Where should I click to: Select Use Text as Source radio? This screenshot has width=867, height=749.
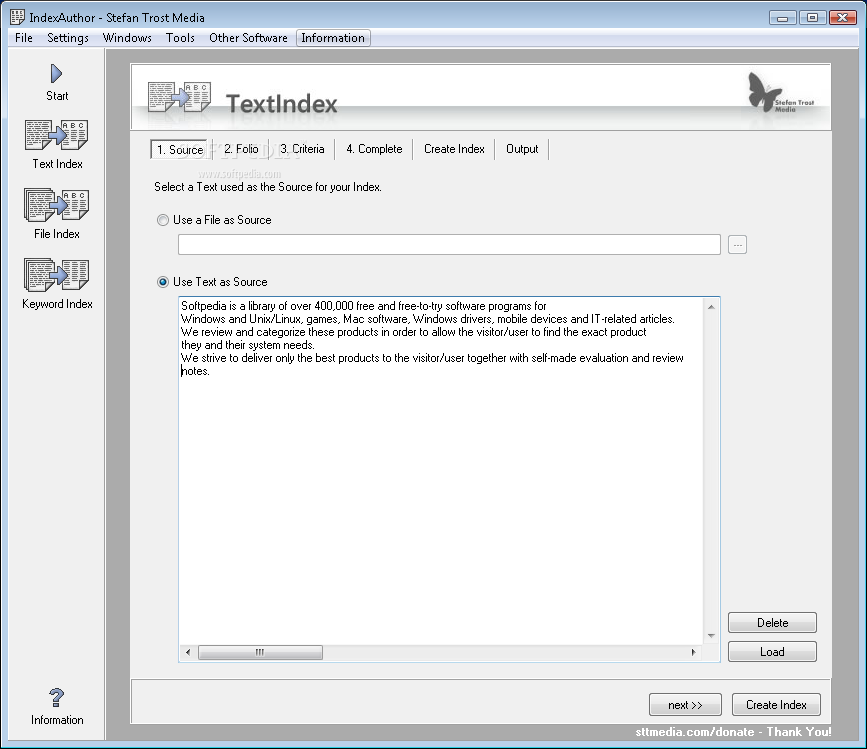163,282
